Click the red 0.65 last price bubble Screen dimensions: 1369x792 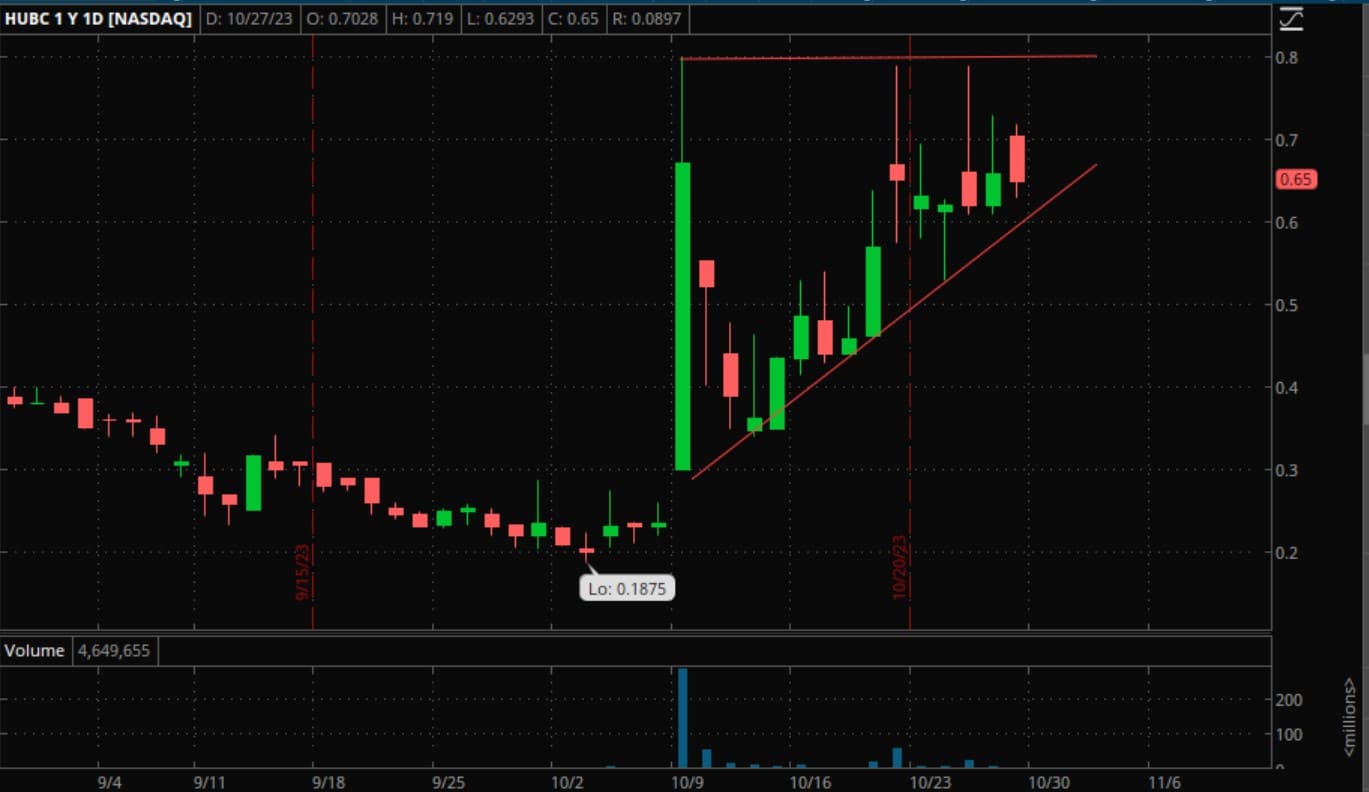[1296, 180]
